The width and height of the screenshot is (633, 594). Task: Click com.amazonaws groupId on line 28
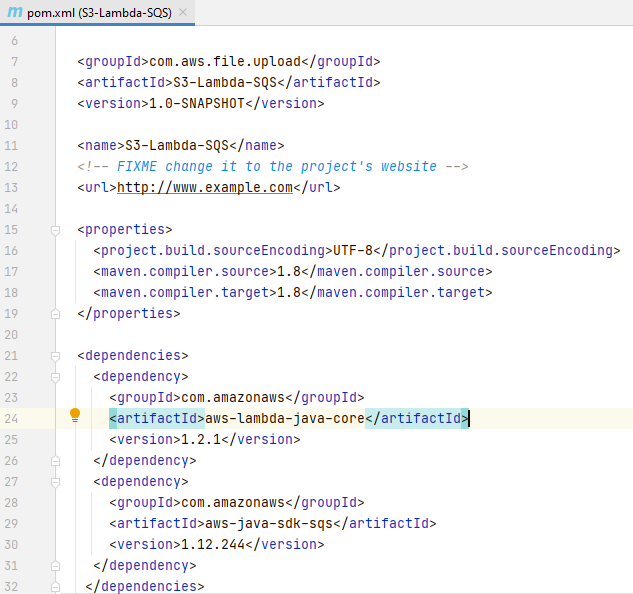coord(233,502)
